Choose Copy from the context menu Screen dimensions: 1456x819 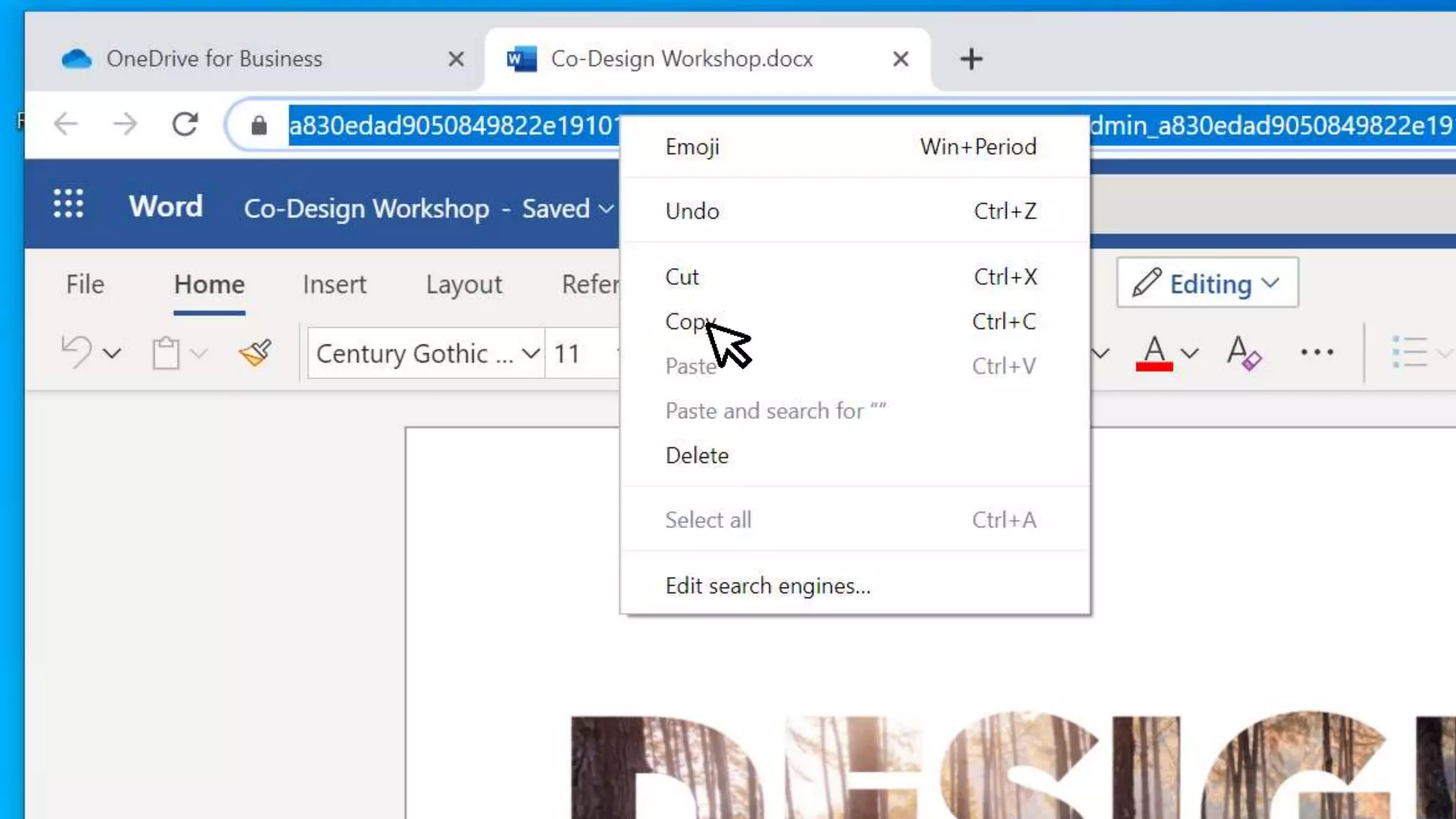tap(688, 321)
